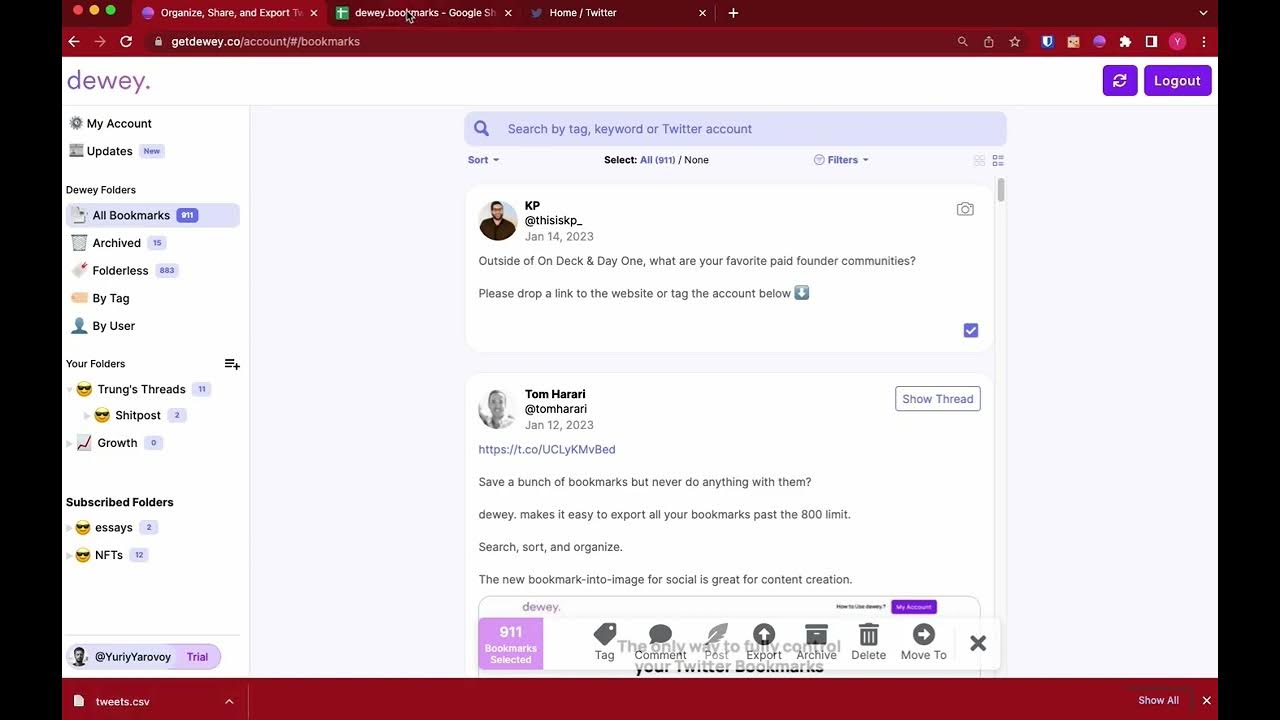
Task: Focus the bookmark search field
Action: coord(735,129)
